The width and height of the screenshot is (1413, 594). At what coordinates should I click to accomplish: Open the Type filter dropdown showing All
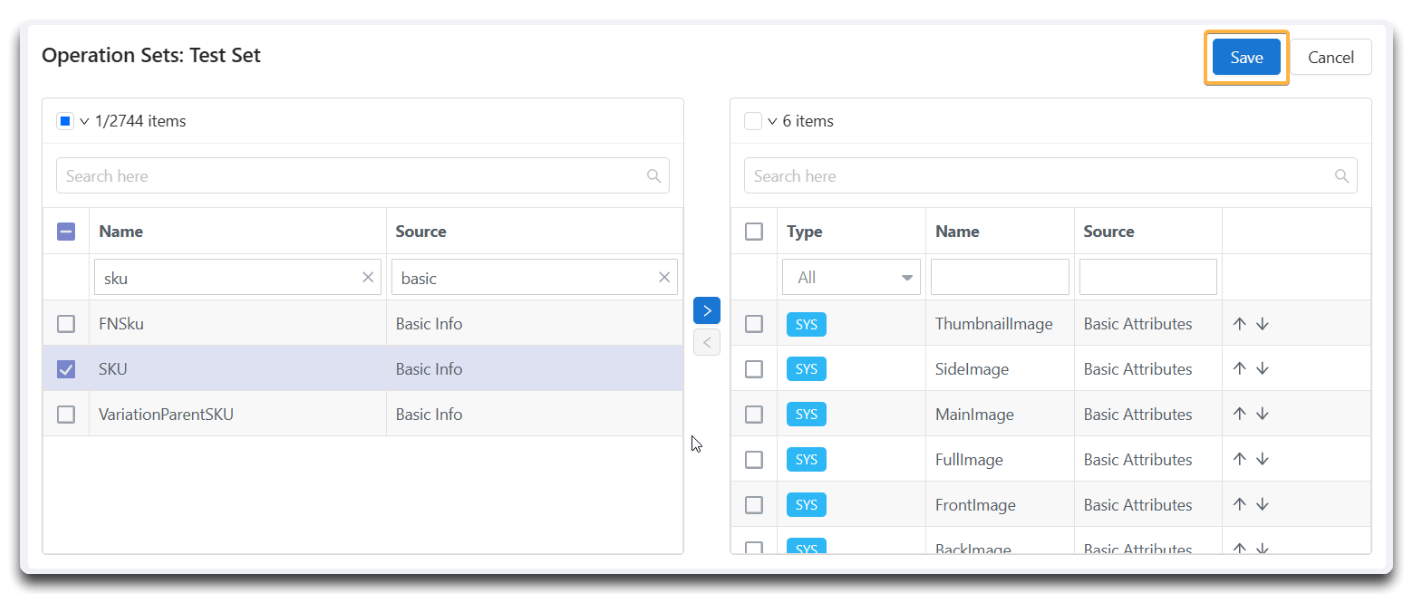click(851, 278)
